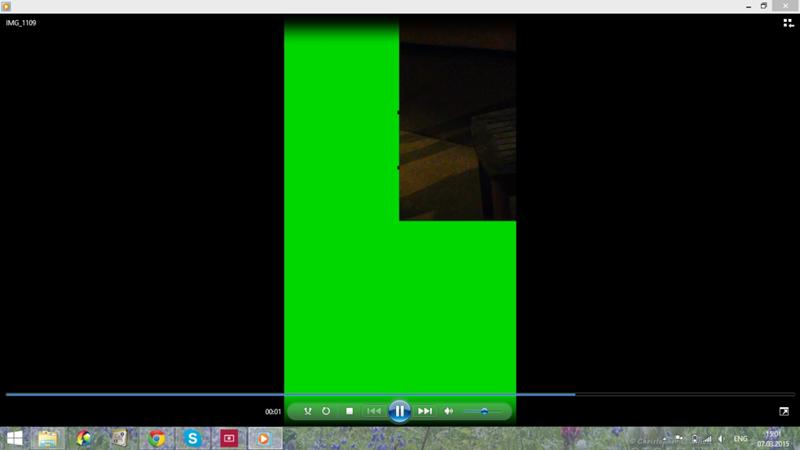800x450 pixels.
Task: Click the Media Player title bar icon
Action: (6, 6)
